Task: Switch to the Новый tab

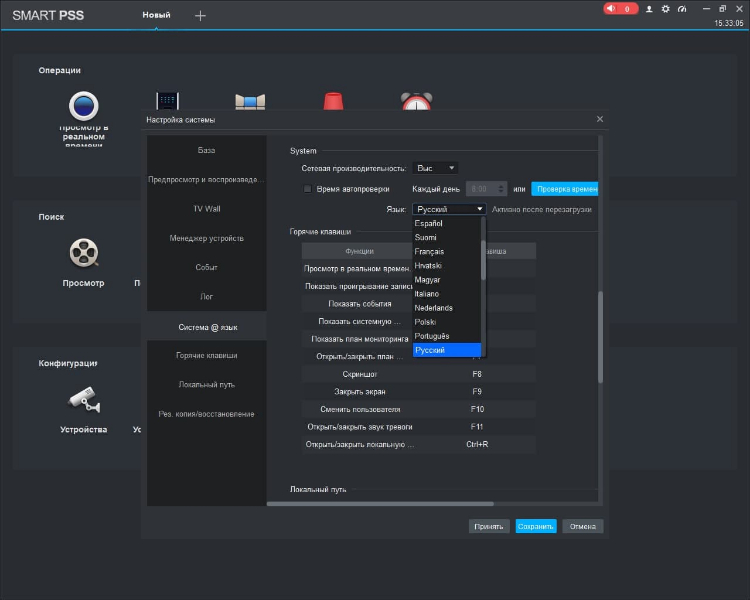Action: coord(156,15)
